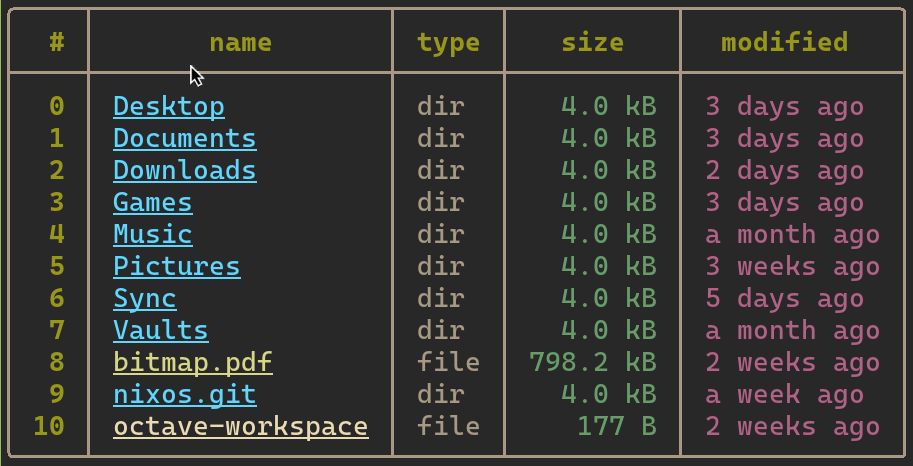Click the modified column header
The height and width of the screenshot is (466, 913).
(x=784, y=43)
